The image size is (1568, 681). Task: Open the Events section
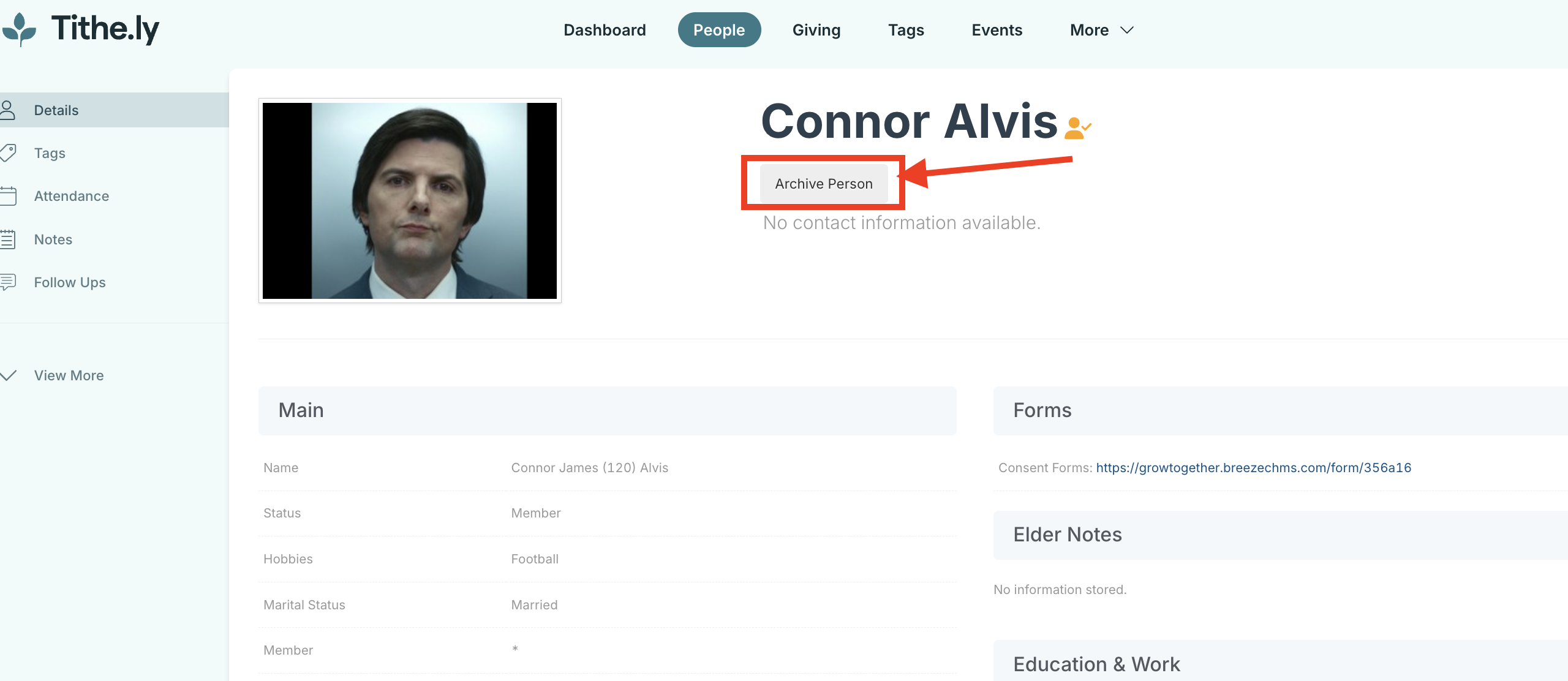(997, 30)
